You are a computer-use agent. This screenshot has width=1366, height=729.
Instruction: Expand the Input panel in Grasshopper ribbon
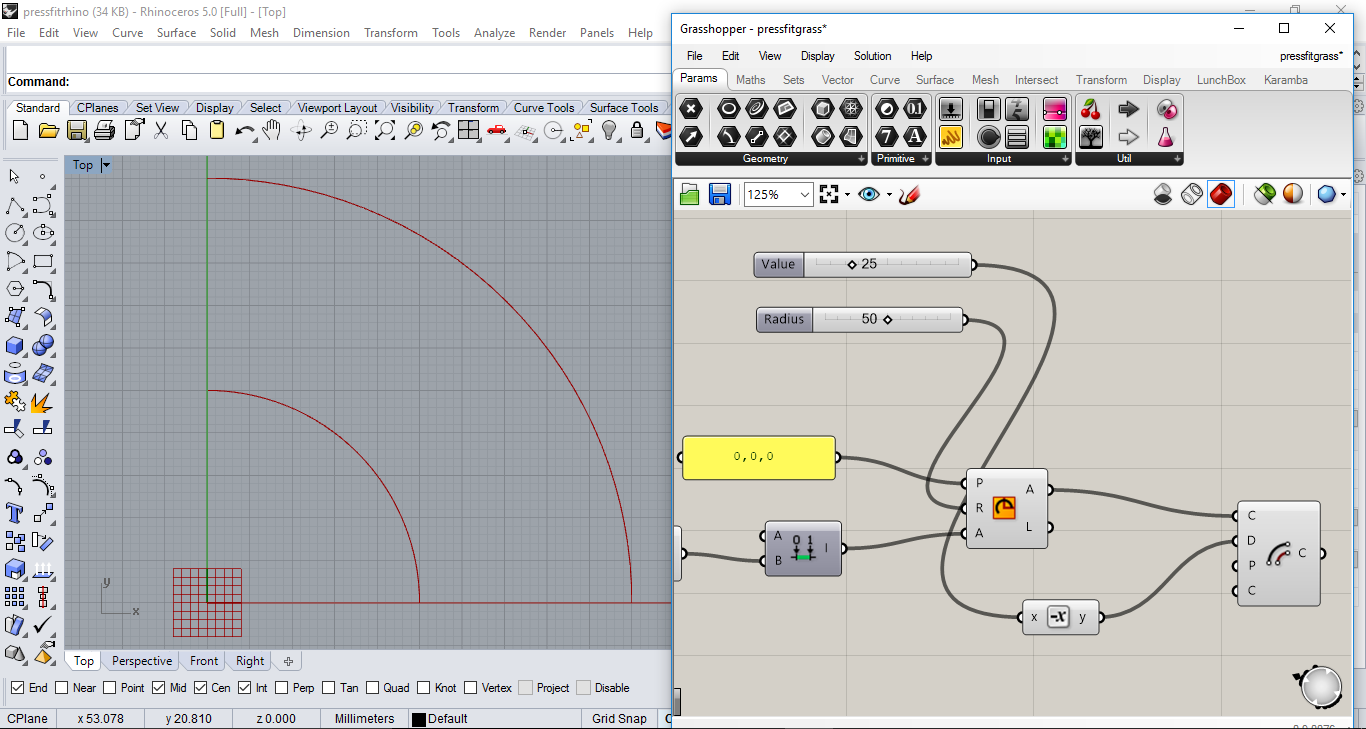pyautogui.click(x=1064, y=159)
